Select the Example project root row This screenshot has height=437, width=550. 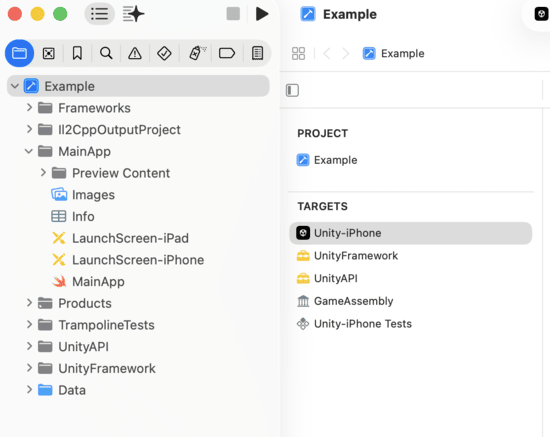pyautogui.click(x=138, y=86)
